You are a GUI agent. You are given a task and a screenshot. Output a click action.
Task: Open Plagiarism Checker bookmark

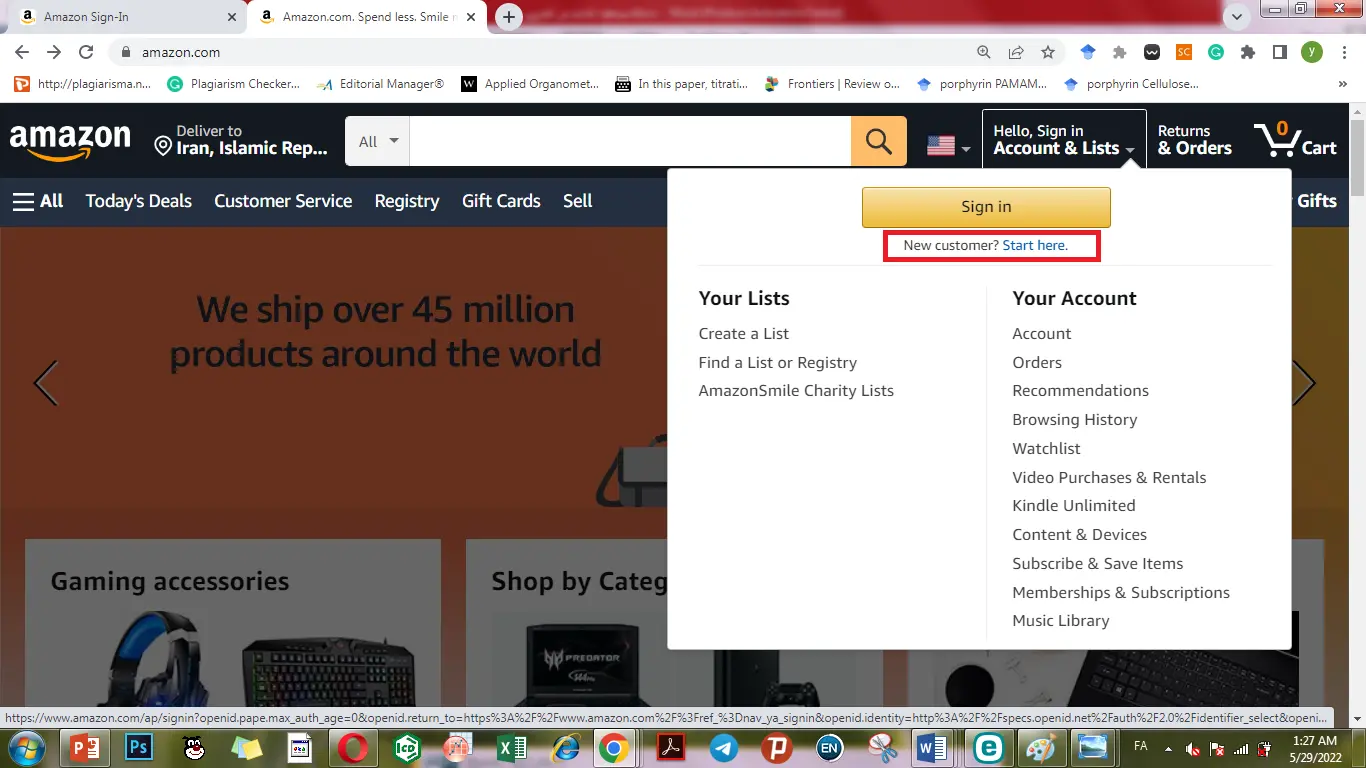click(x=234, y=84)
